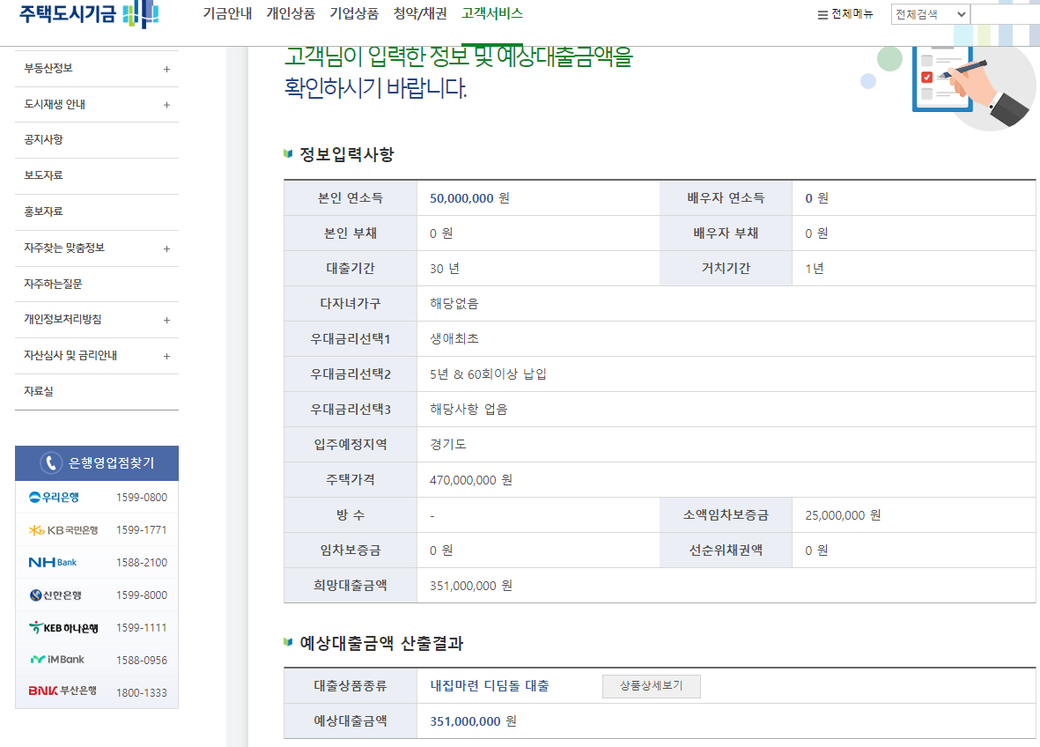Image resolution: width=1040 pixels, height=747 pixels.
Task: Click the iM Bank logo
Action: 57,660
